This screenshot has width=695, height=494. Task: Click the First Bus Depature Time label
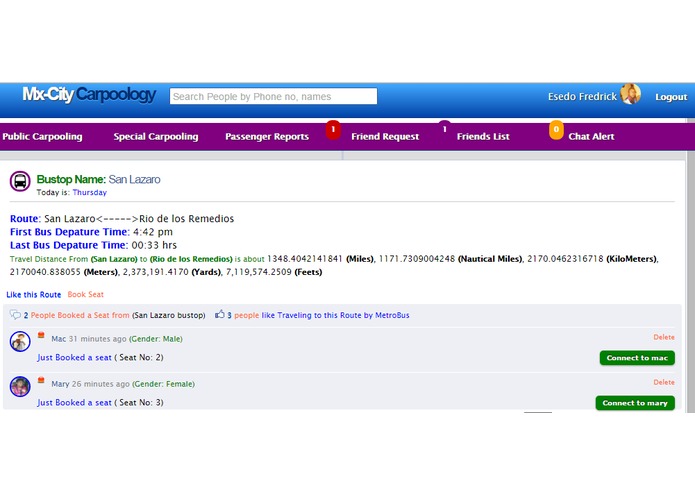click(x=70, y=232)
